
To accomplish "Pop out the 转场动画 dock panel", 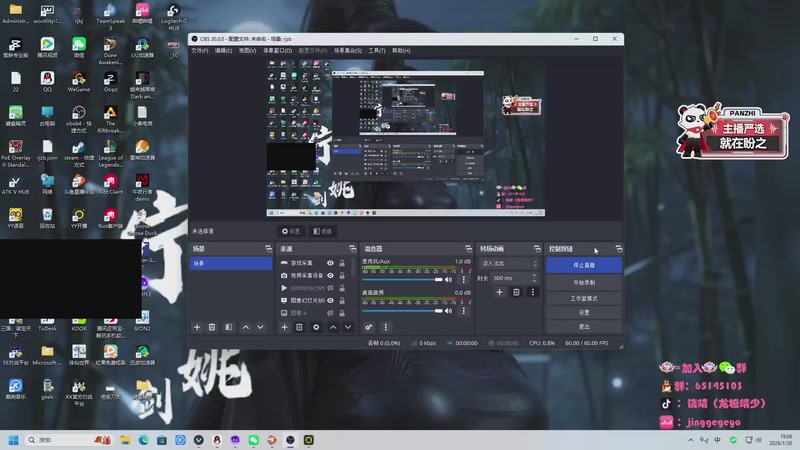I will click(x=537, y=248).
